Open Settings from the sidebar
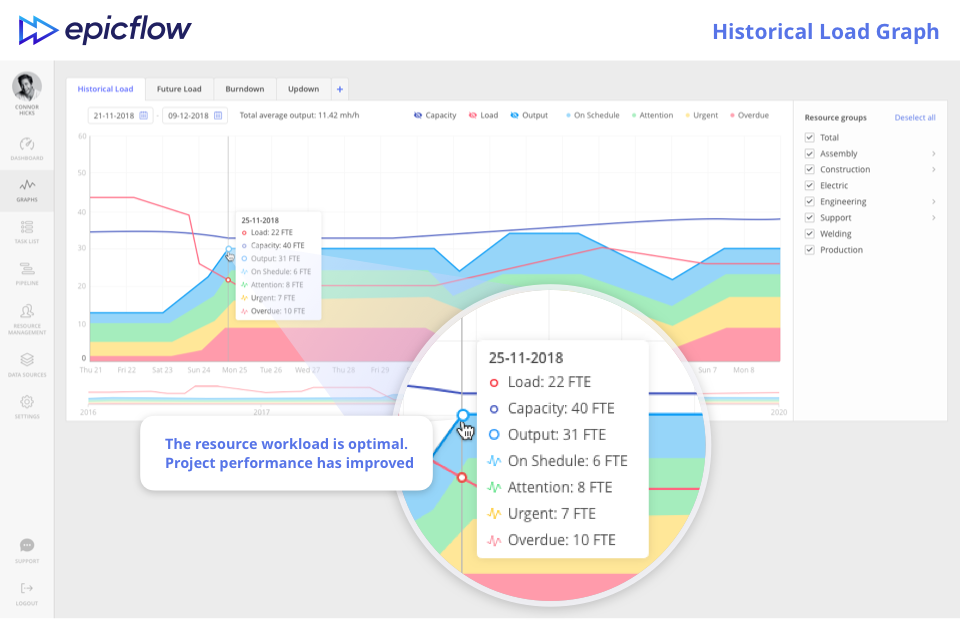 (x=26, y=398)
